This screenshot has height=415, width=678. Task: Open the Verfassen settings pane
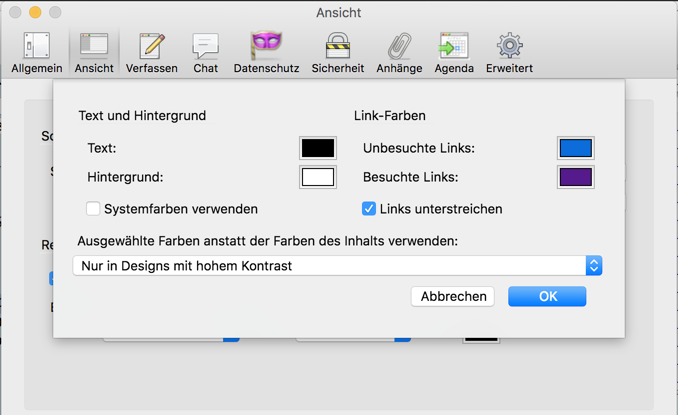152,52
